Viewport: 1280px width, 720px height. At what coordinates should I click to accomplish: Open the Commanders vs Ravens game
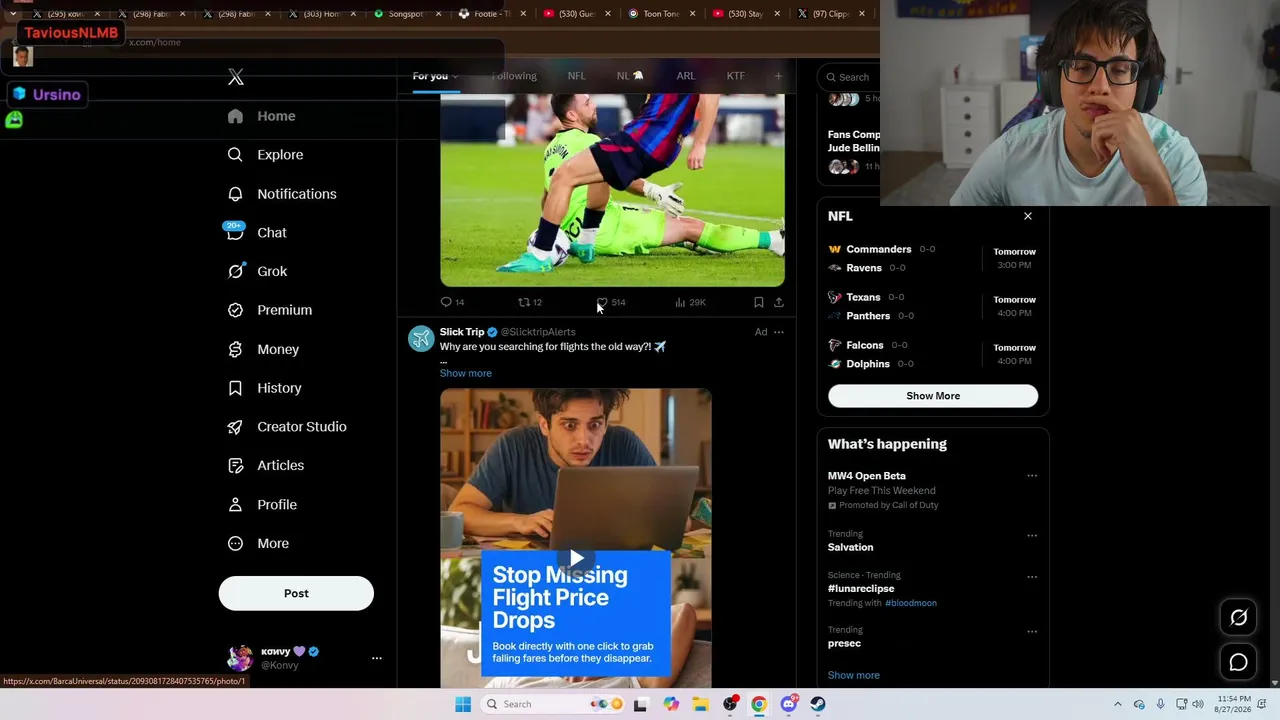932,258
